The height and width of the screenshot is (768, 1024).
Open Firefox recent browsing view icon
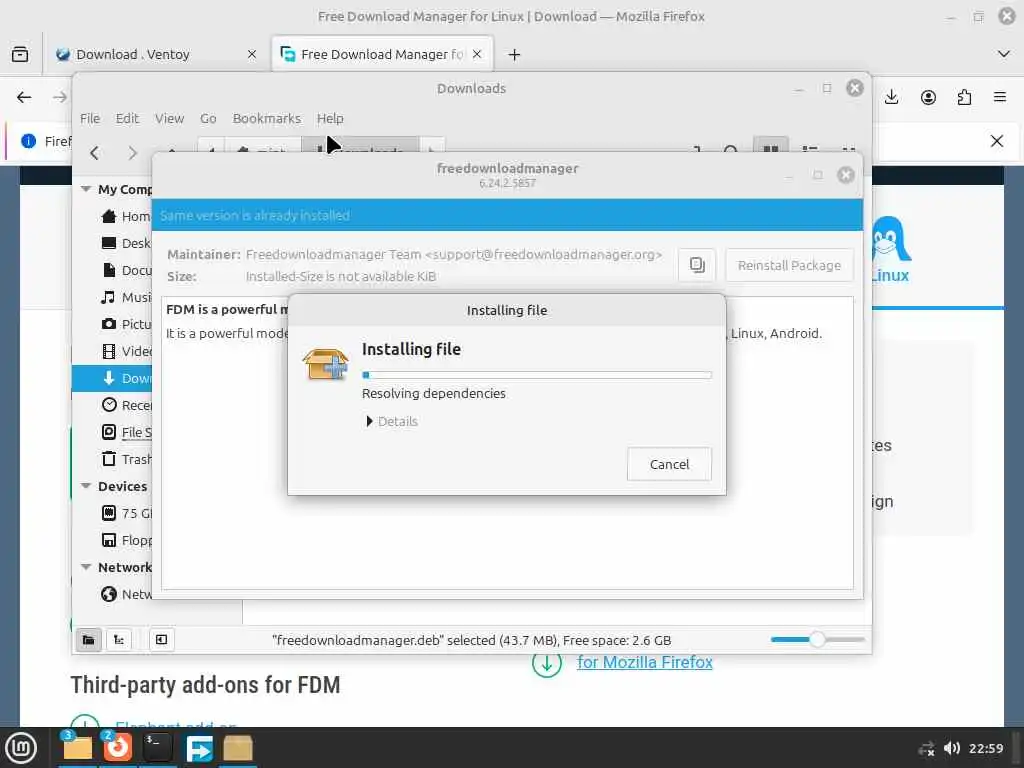pos(20,54)
